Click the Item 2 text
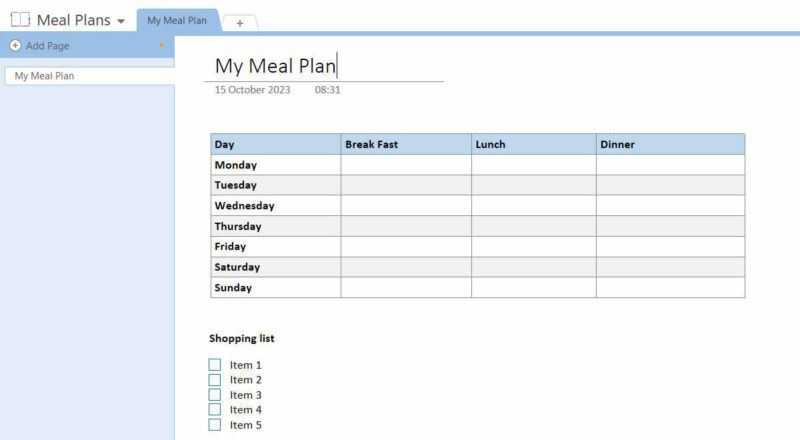The image size is (800, 440). (245, 380)
